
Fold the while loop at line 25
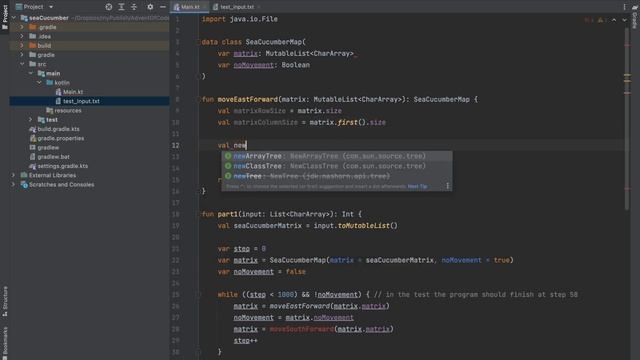click(199, 294)
